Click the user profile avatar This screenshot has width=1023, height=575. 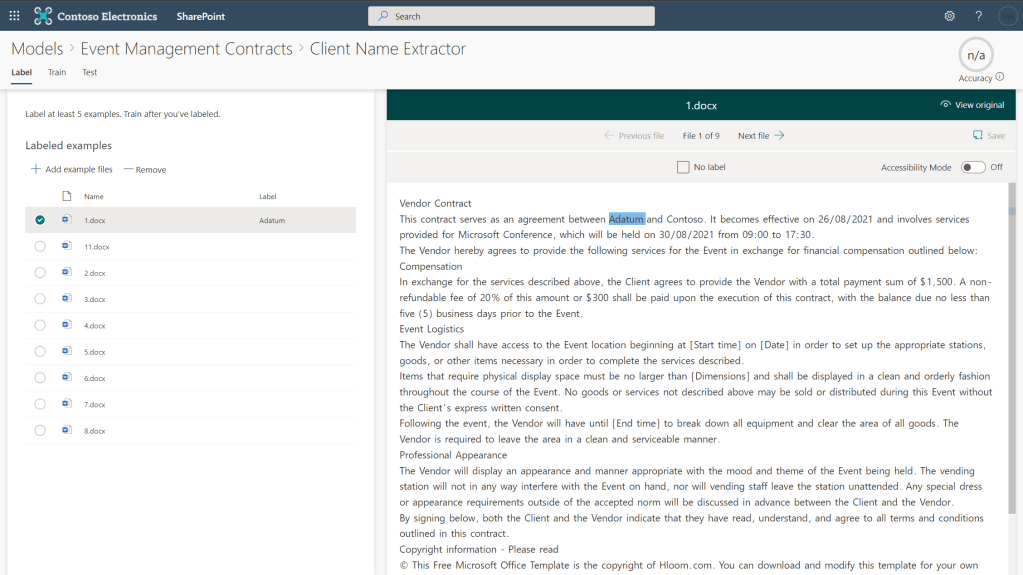pos(1006,16)
